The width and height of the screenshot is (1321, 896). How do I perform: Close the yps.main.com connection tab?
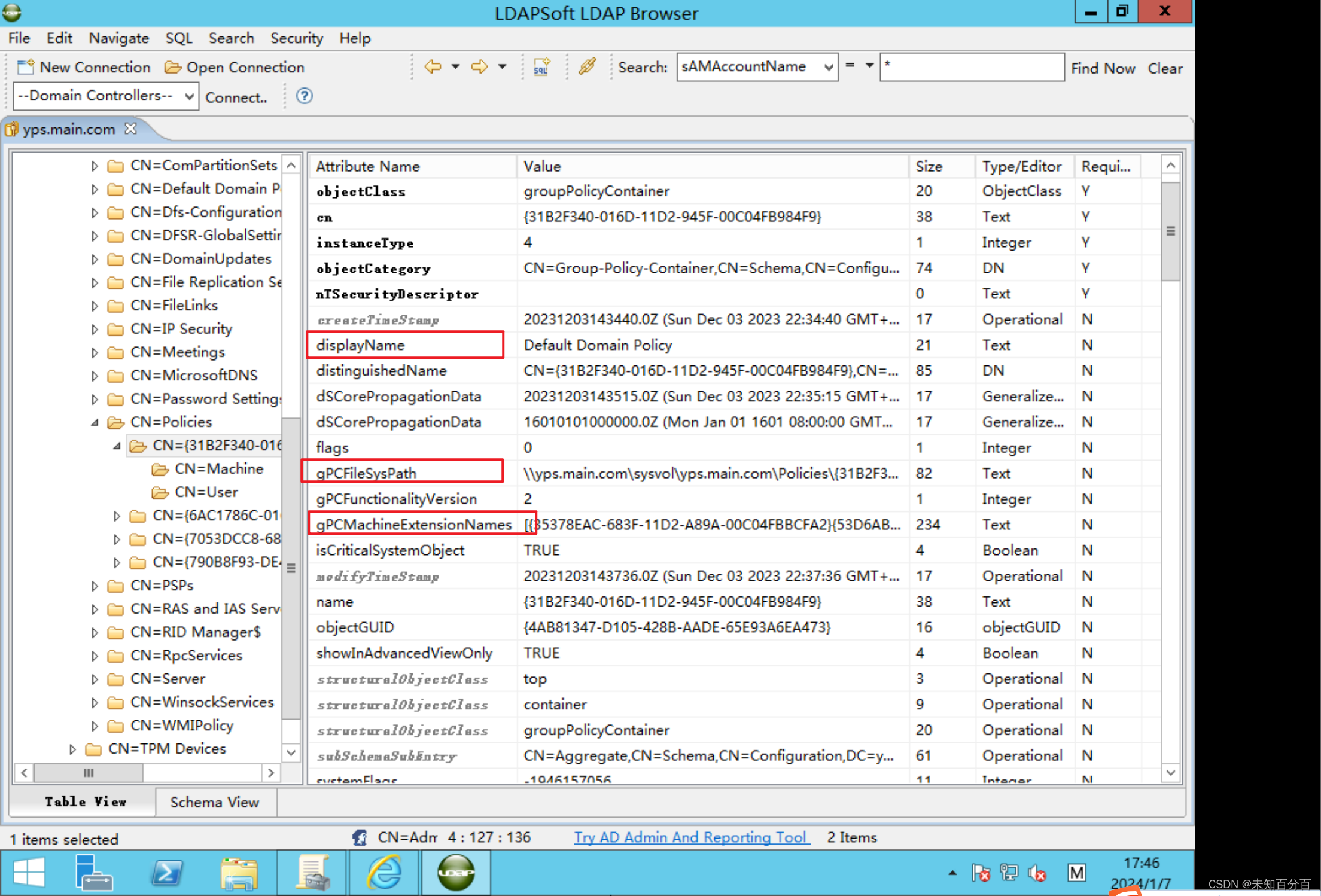[x=131, y=129]
